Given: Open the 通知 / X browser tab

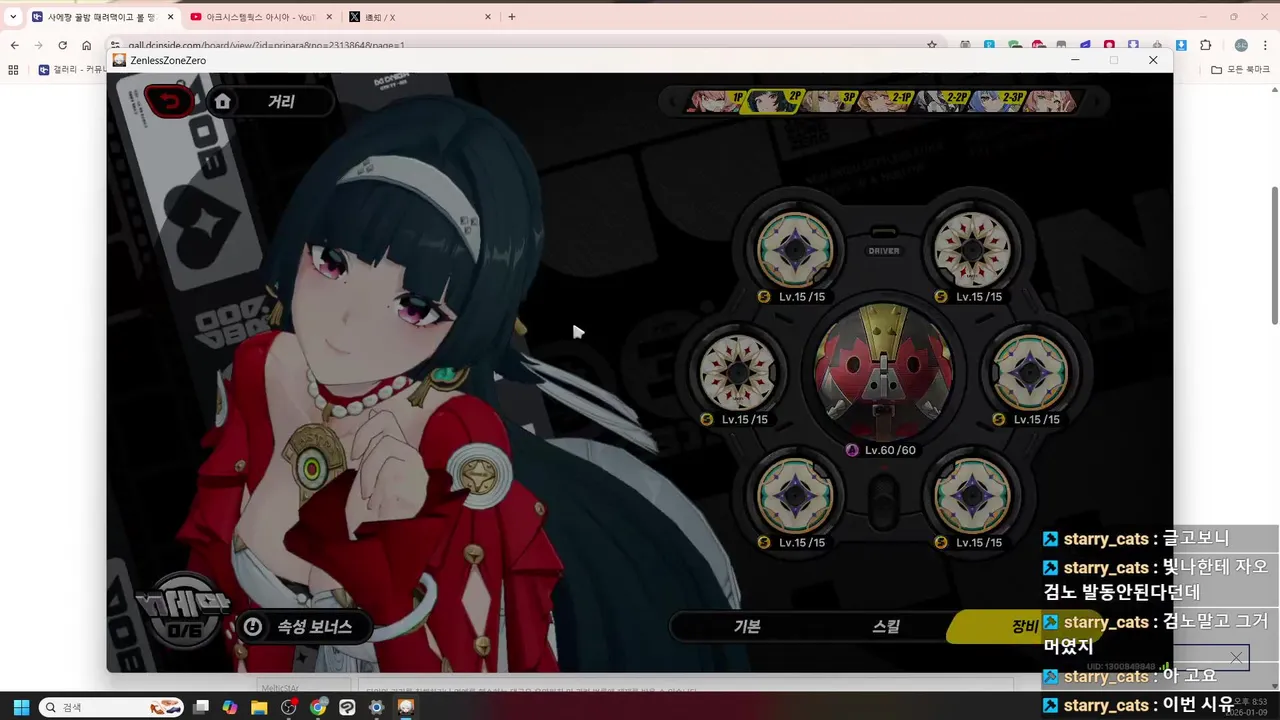Looking at the screenshot, I should point(419,17).
